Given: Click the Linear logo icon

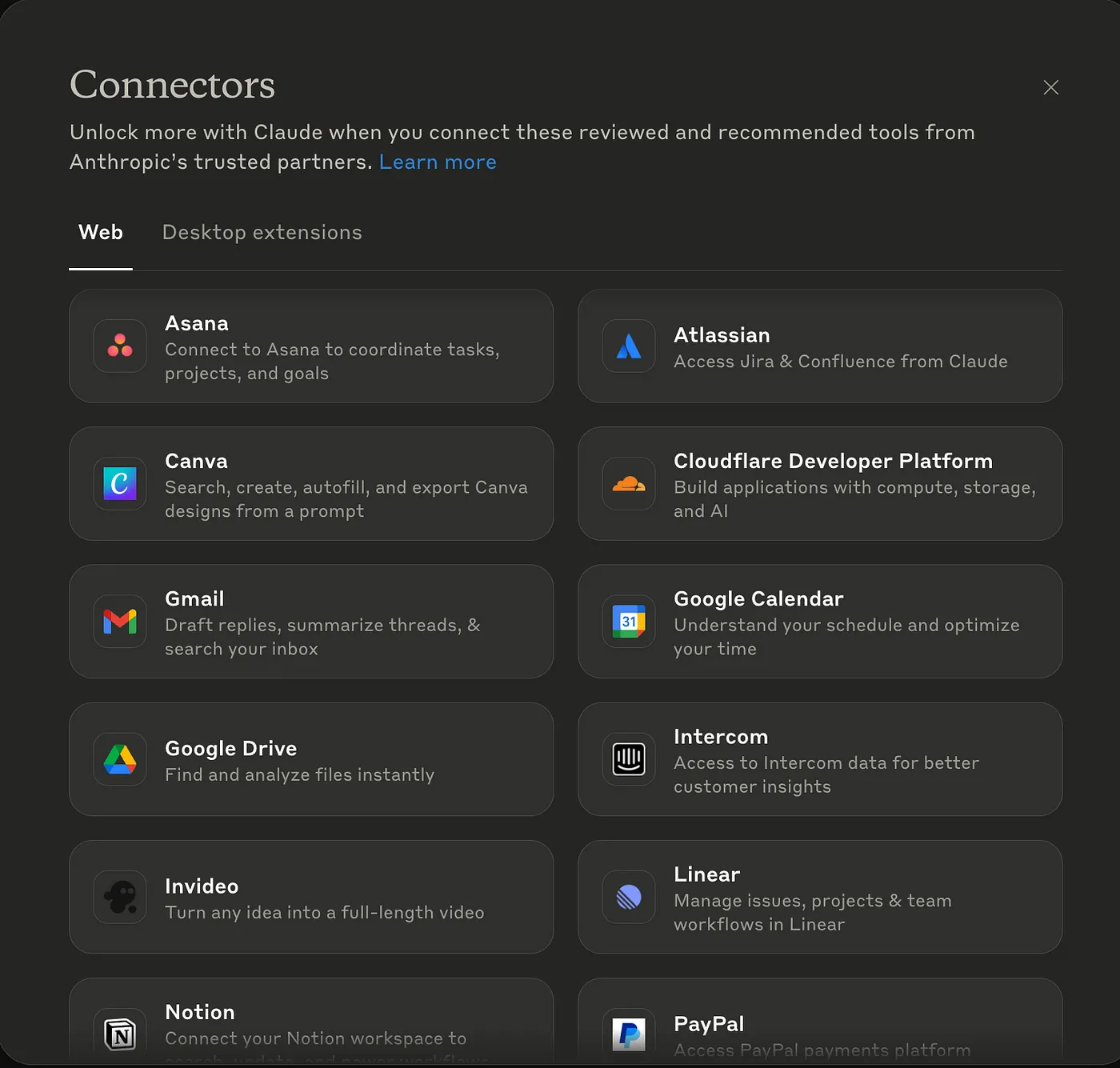Looking at the screenshot, I should click(629, 897).
